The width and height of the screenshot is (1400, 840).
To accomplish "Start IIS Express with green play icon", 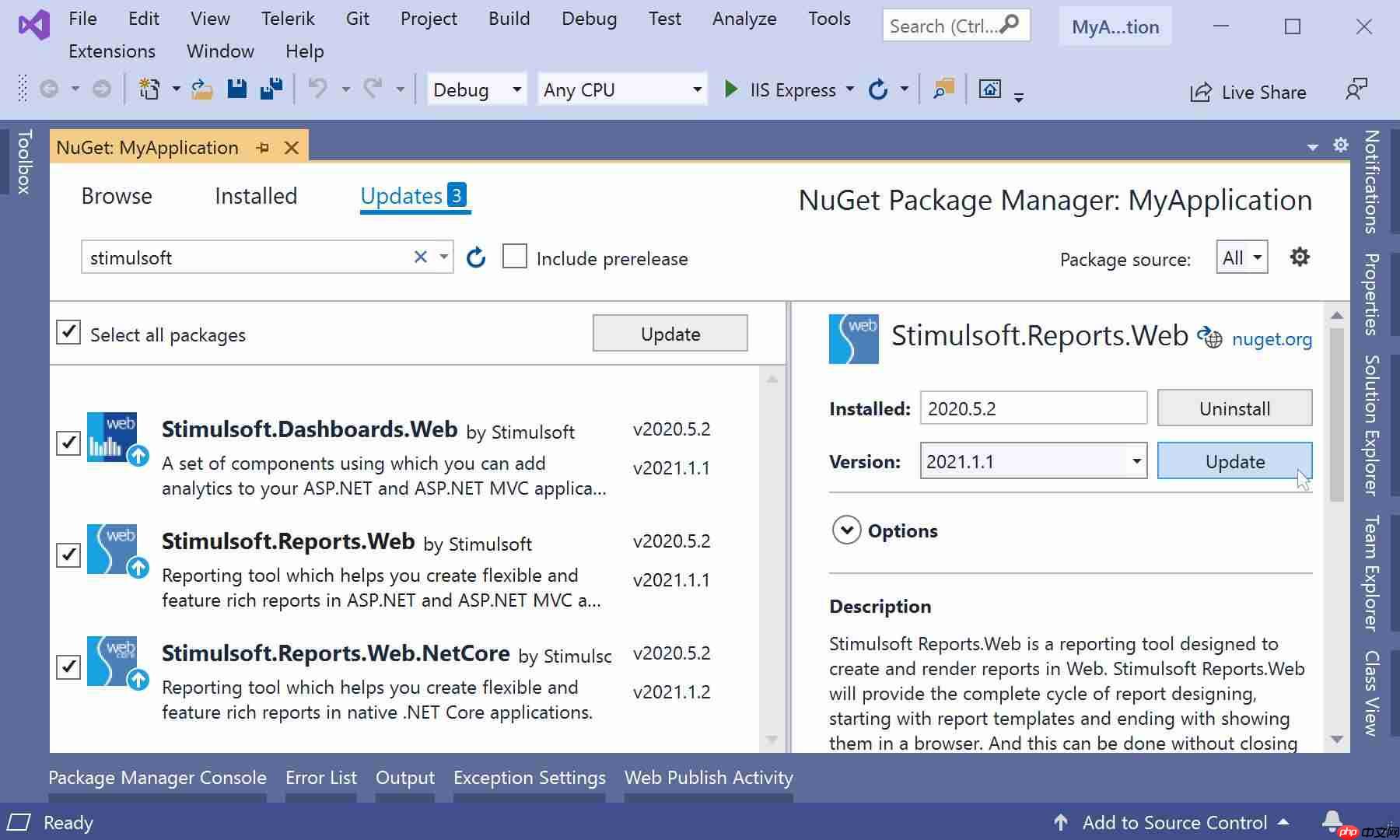I will tap(731, 89).
